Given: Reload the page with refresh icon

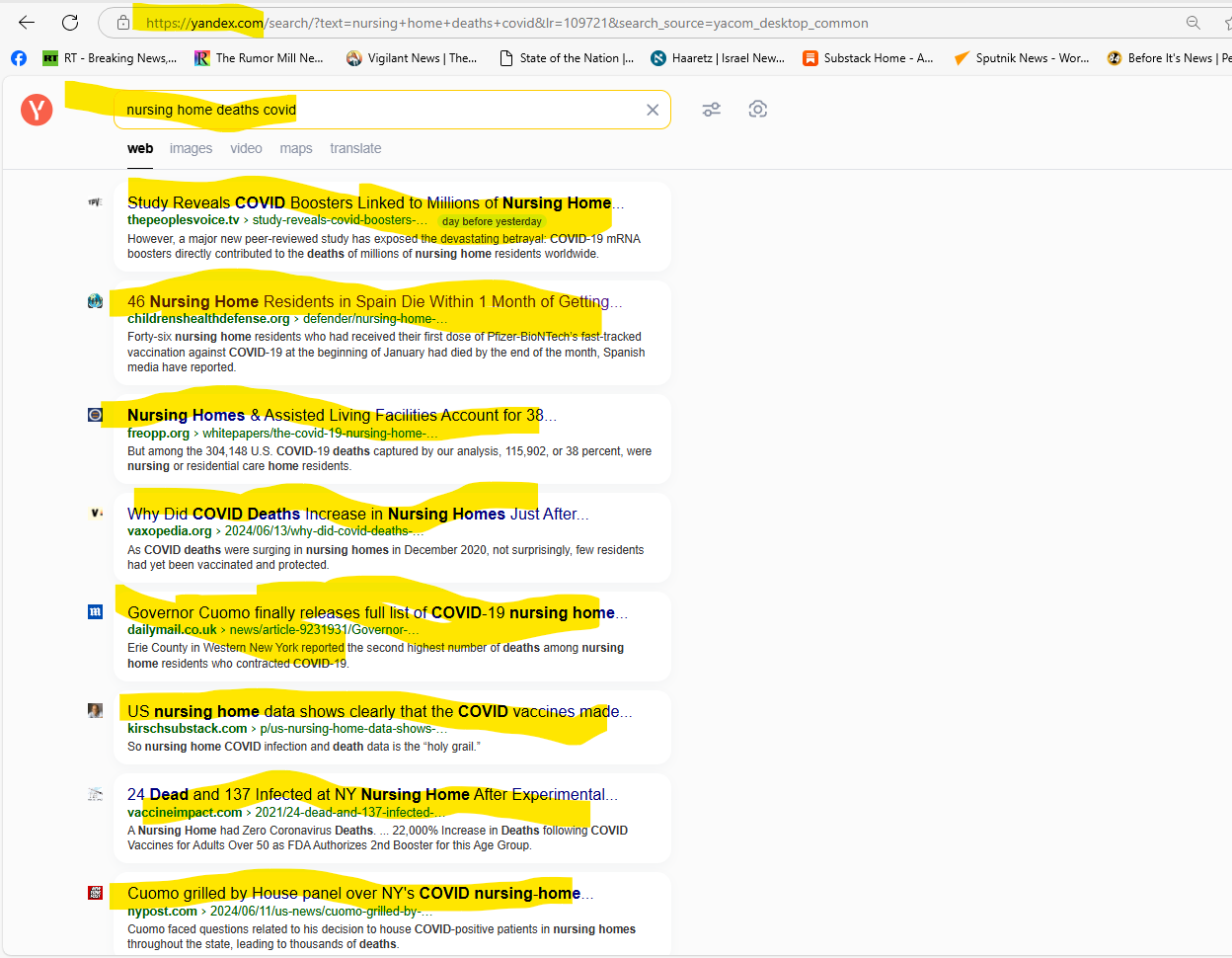Looking at the screenshot, I should (70, 22).
